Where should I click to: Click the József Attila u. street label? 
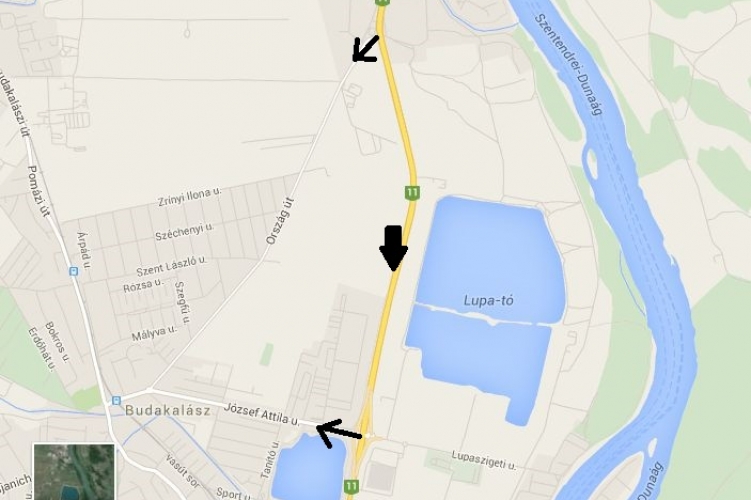262,414
